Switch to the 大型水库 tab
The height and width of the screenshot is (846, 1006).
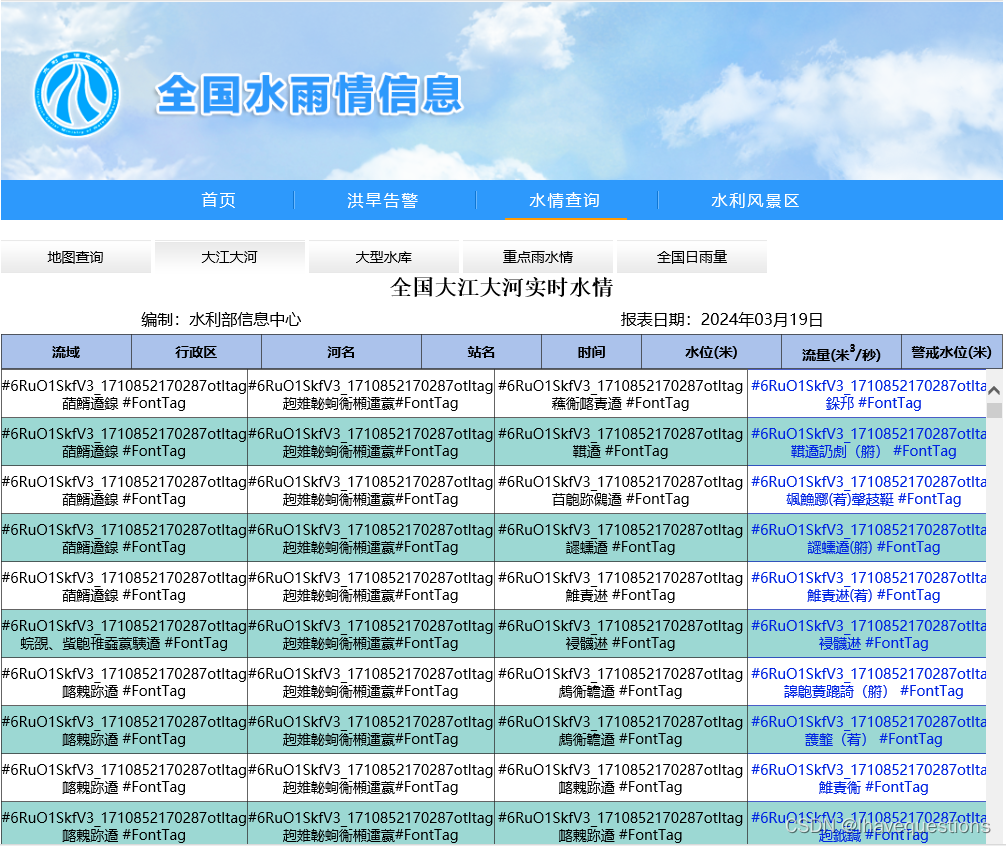[x=384, y=257]
